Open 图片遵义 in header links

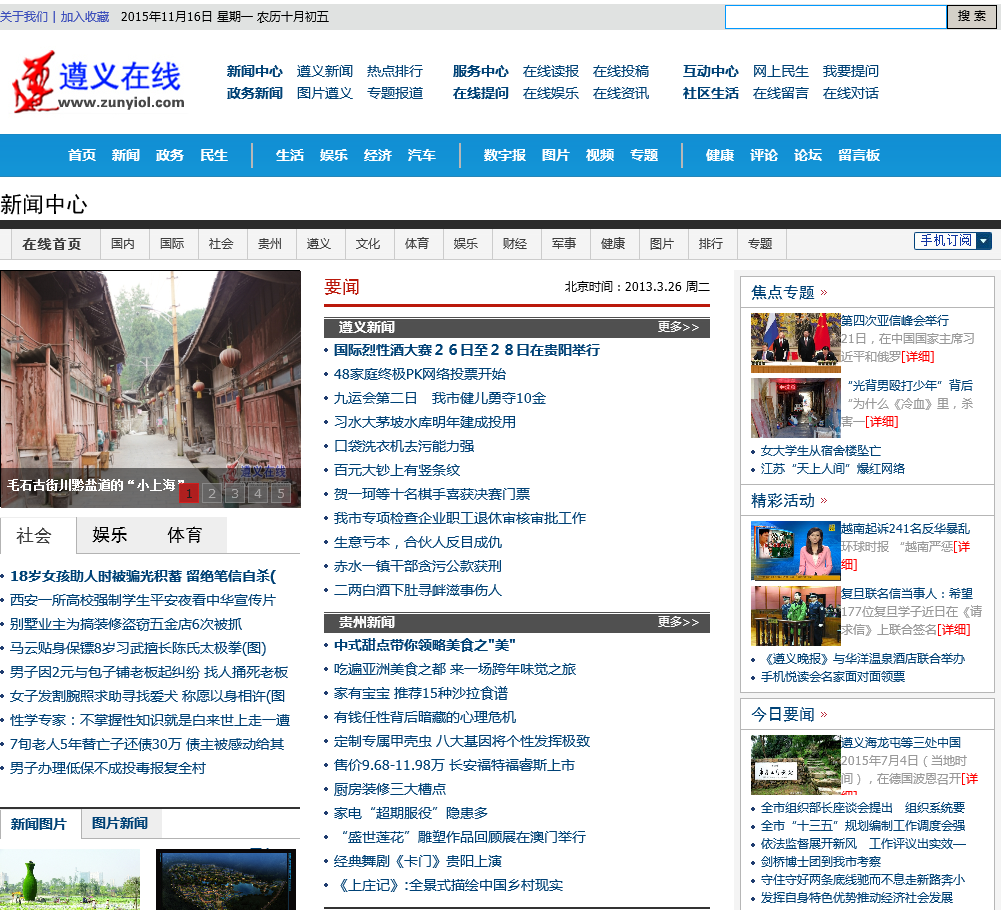coord(324,93)
